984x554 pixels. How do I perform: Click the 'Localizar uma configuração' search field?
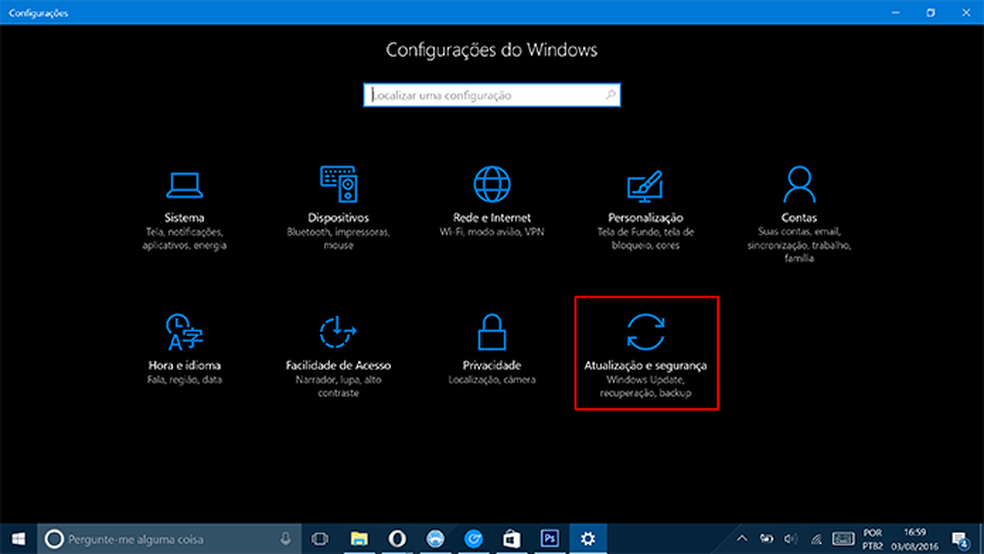pos(492,95)
